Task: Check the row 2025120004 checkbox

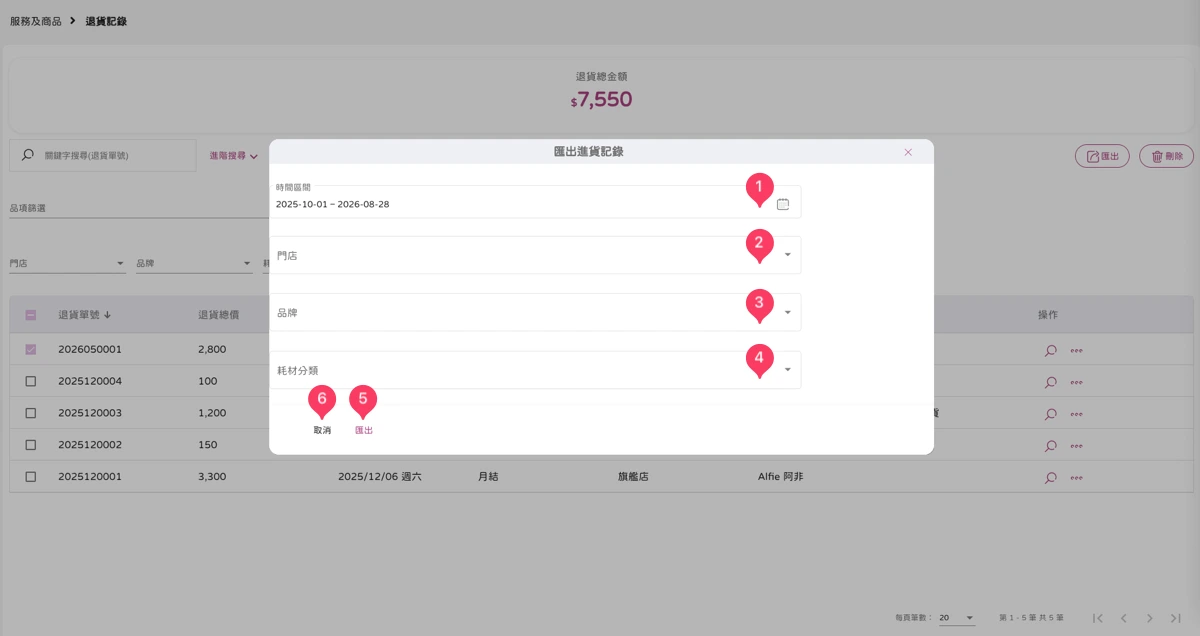Action: pos(31,382)
